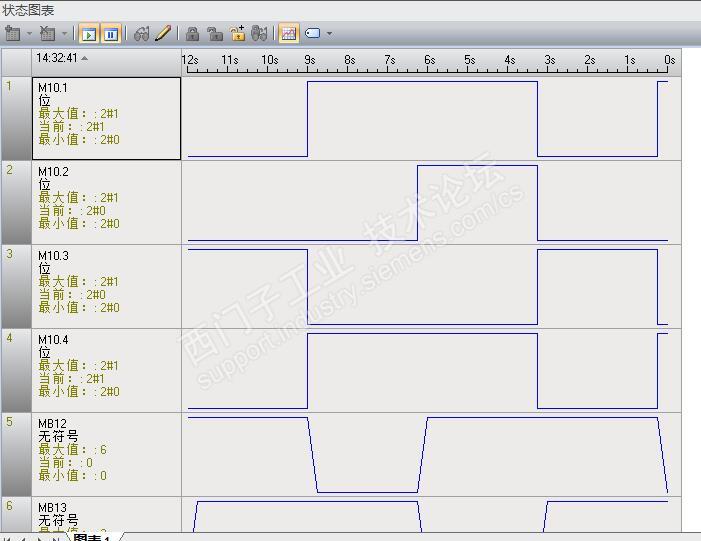
Task: Select row number 4 header
Action: click(16, 371)
